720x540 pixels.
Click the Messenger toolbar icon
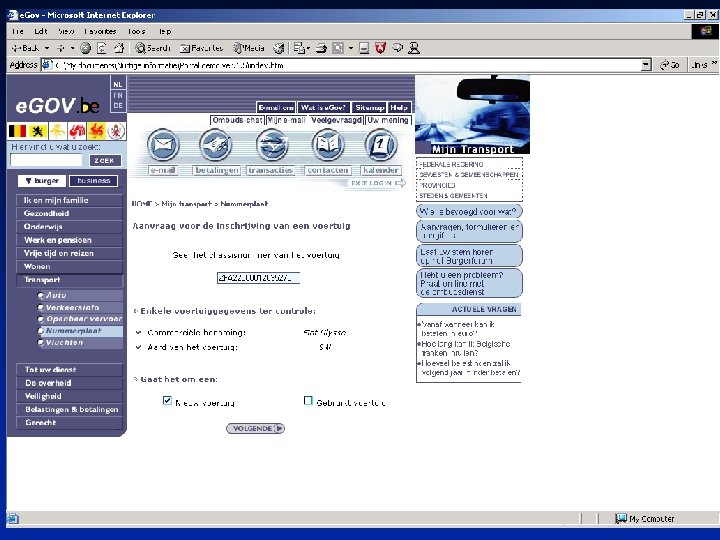(414, 48)
